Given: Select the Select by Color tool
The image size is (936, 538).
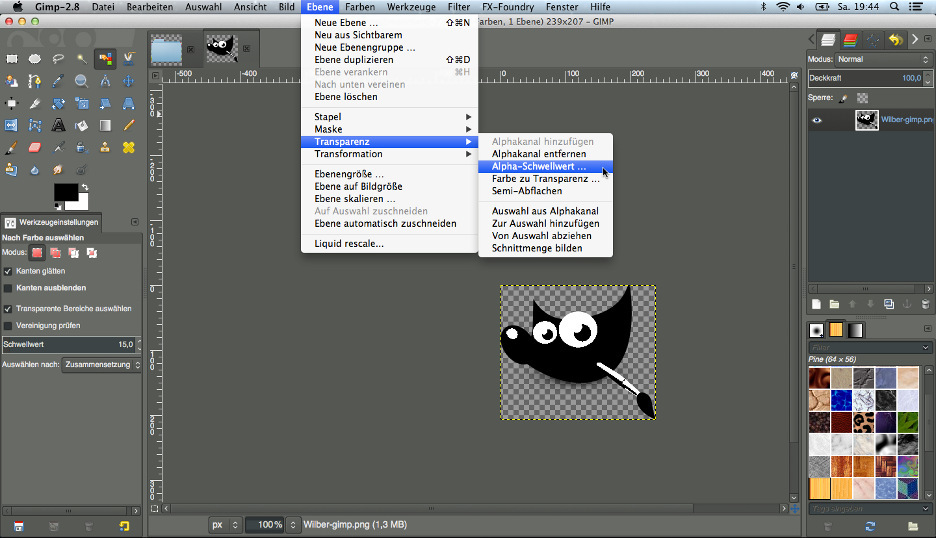Looking at the screenshot, I should [x=105, y=59].
